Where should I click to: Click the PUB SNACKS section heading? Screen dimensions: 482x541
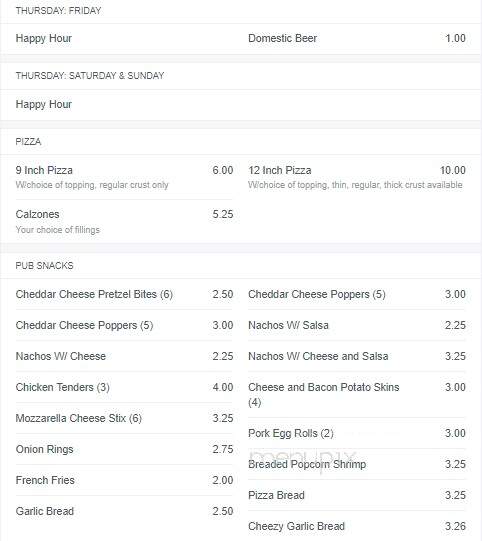click(45, 266)
